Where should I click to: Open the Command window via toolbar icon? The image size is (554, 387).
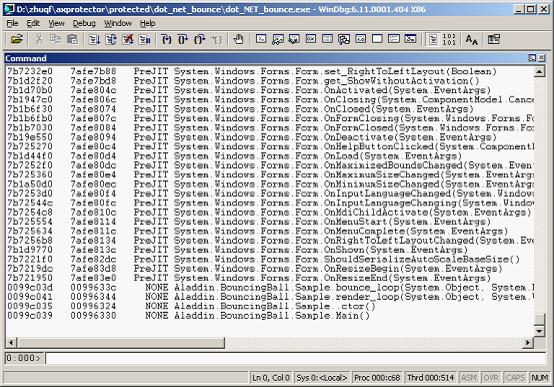click(261, 39)
